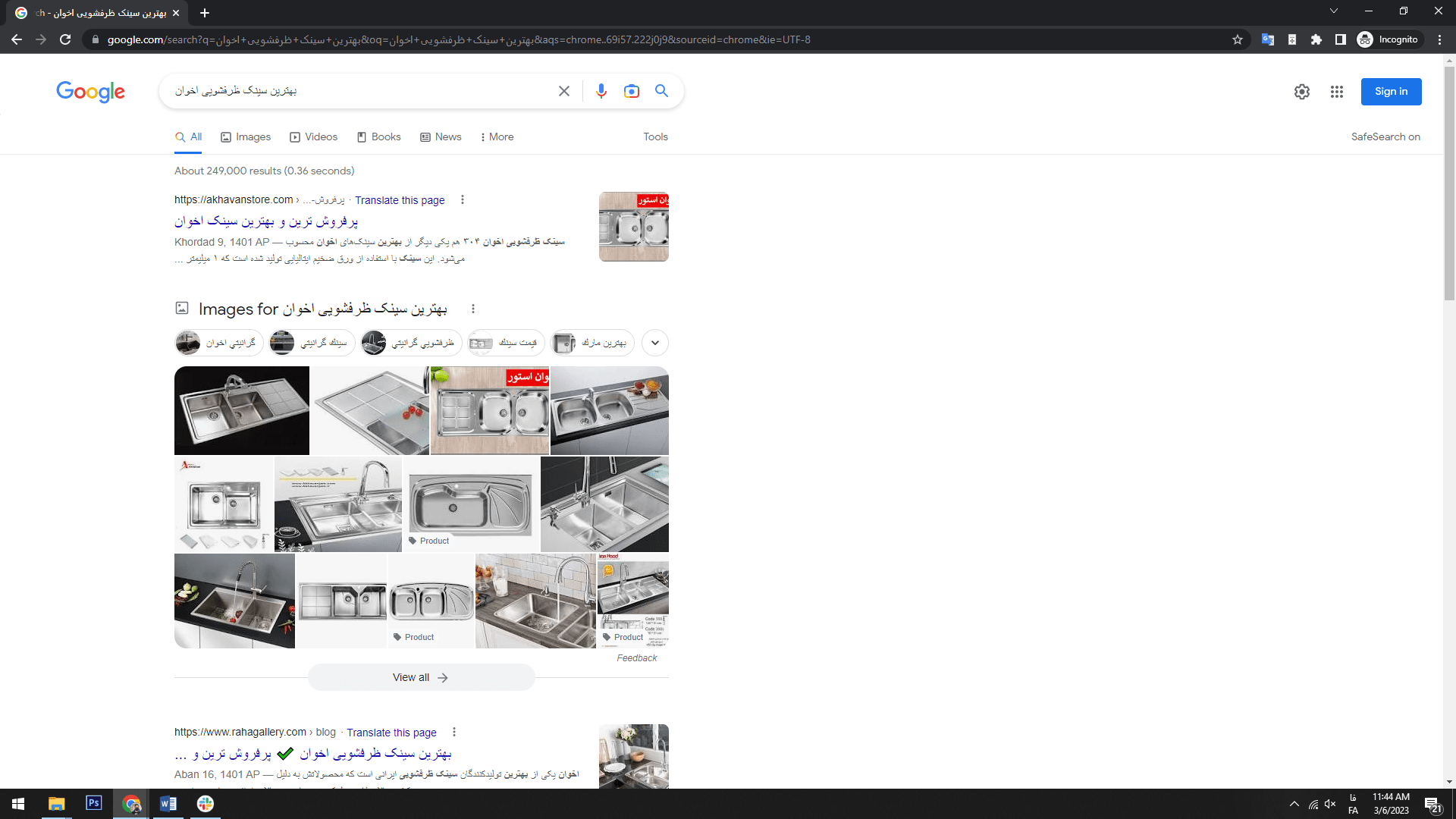This screenshot has width=1456, height=819.
Task: Open the akhavanstore.com result title link
Action: point(266,221)
